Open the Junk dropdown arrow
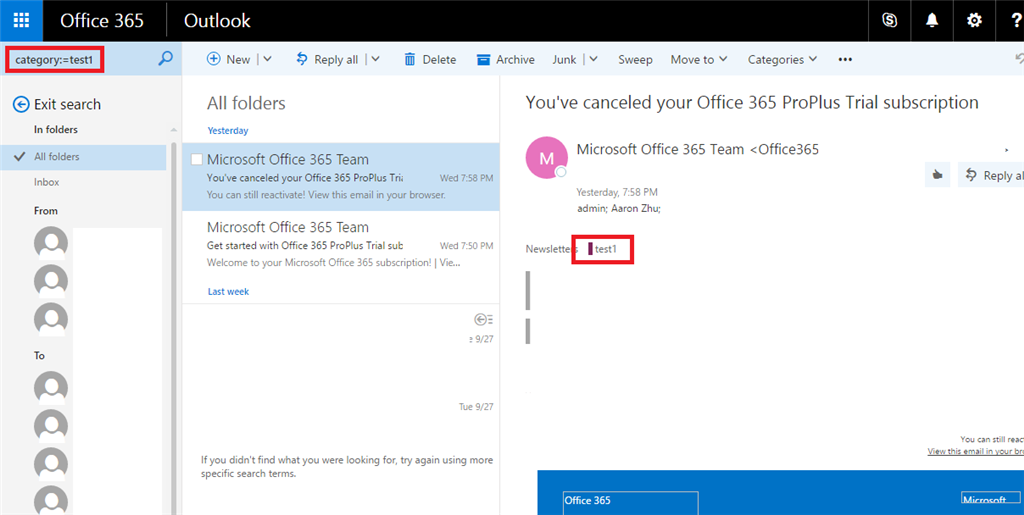This screenshot has height=515, width=1024. [x=593, y=59]
